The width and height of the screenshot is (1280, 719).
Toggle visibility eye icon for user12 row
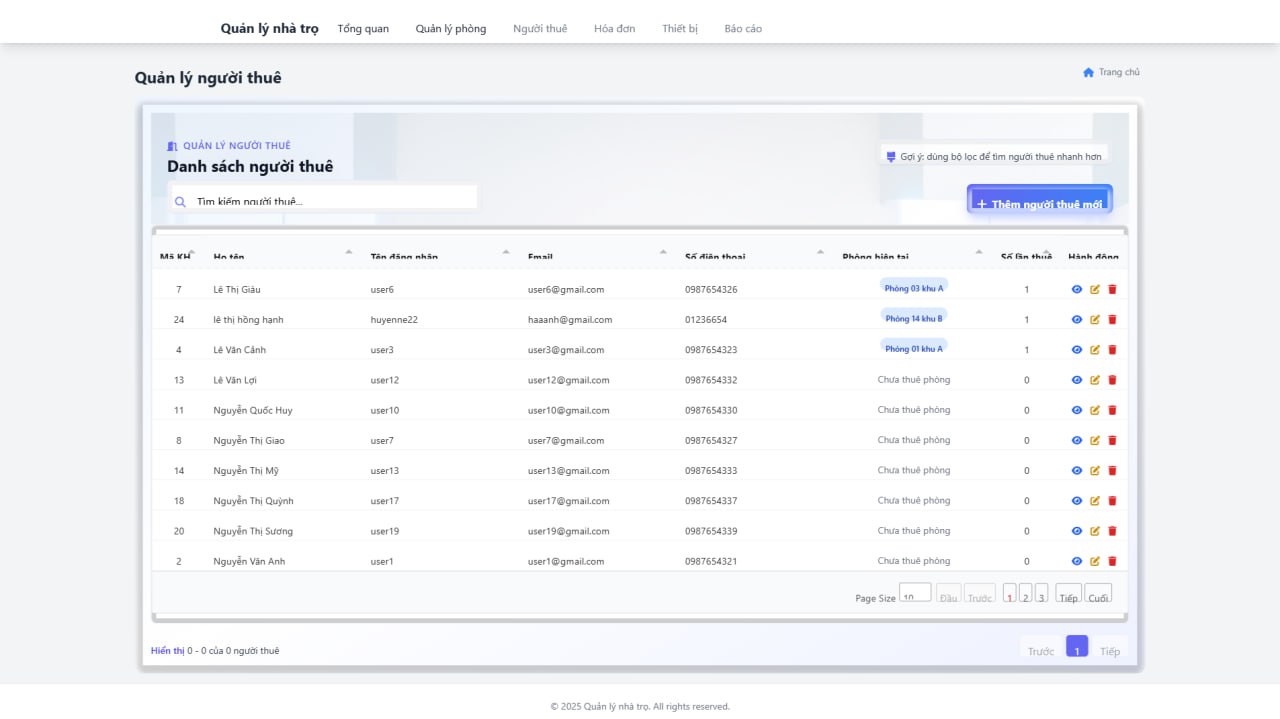[x=1077, y=379]
